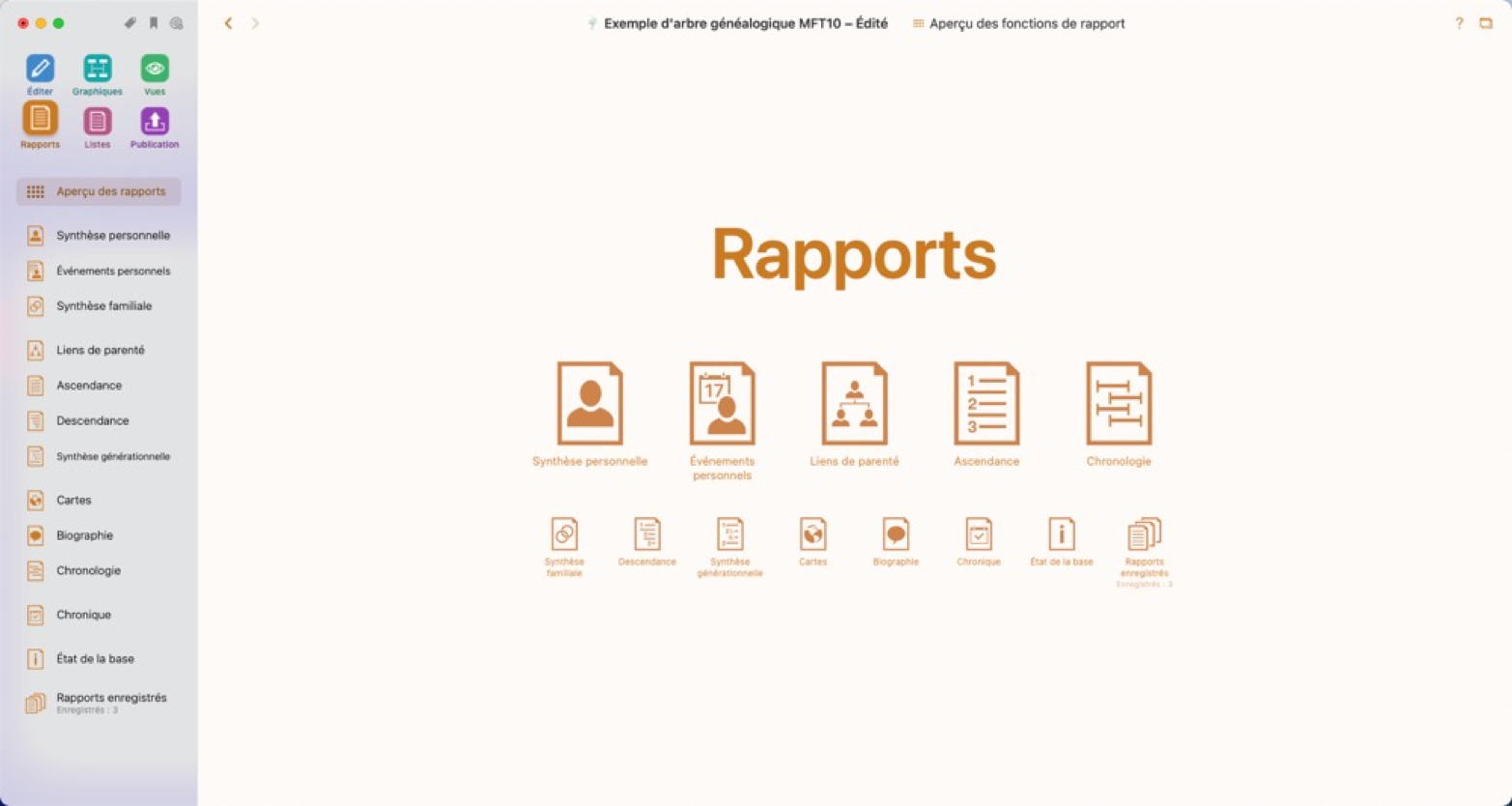This screenshot has width=1512, height=806.
Task: Open the small Rapports enregistrés icon in overview
Action: click(1145, 533)
